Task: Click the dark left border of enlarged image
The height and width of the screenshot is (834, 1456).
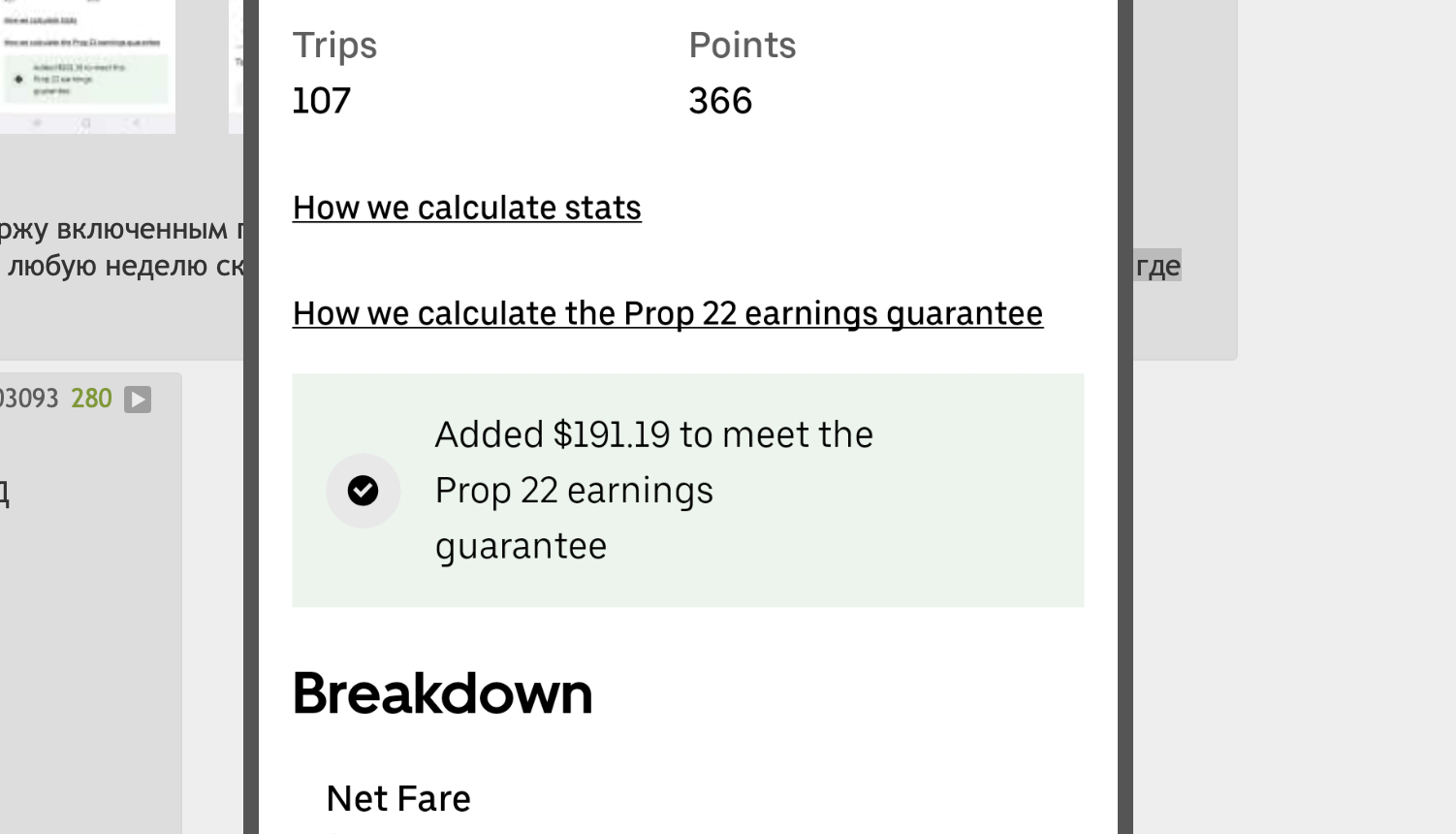Action: point(251,417)
